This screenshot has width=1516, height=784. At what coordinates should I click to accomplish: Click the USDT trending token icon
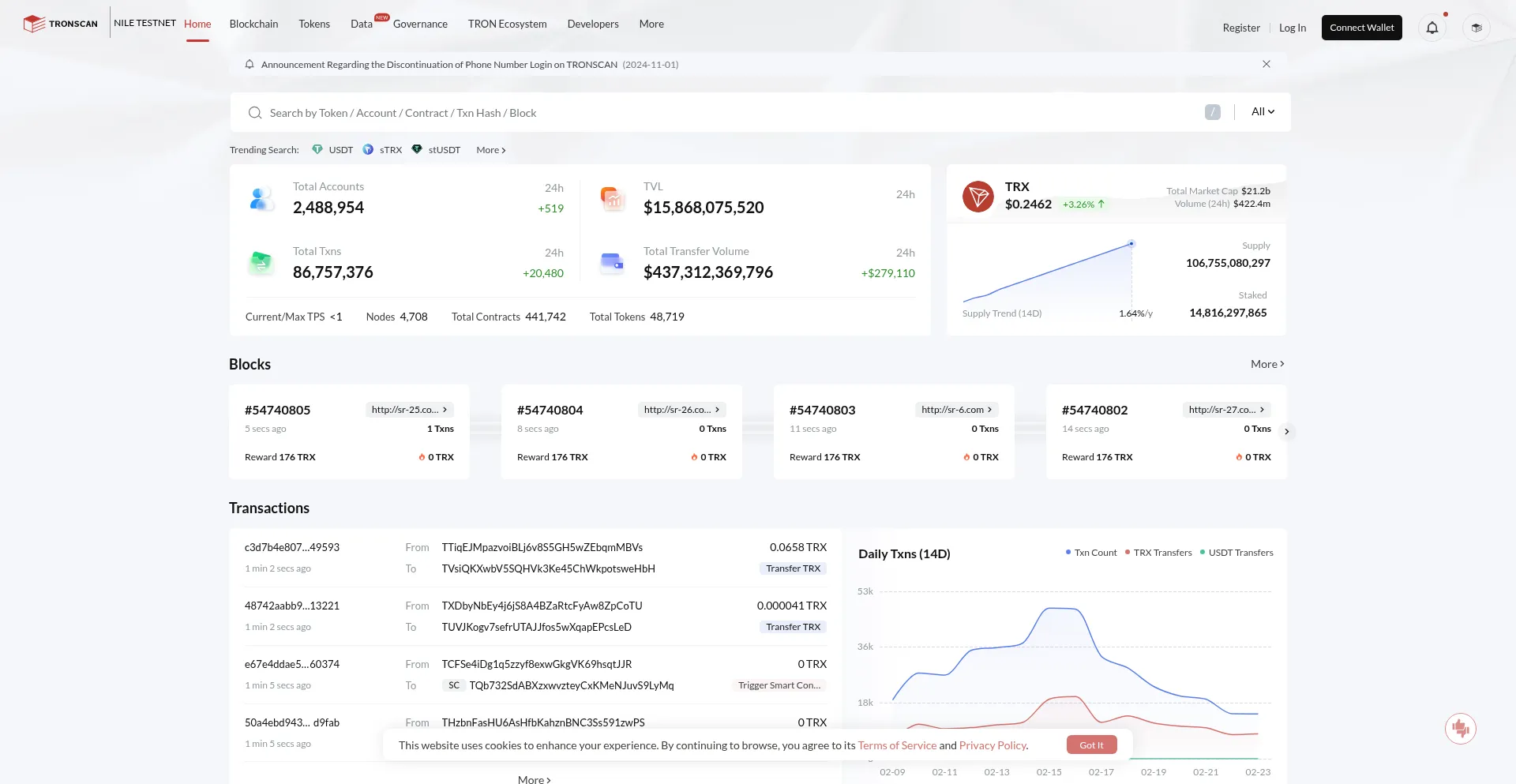(317, 149)
